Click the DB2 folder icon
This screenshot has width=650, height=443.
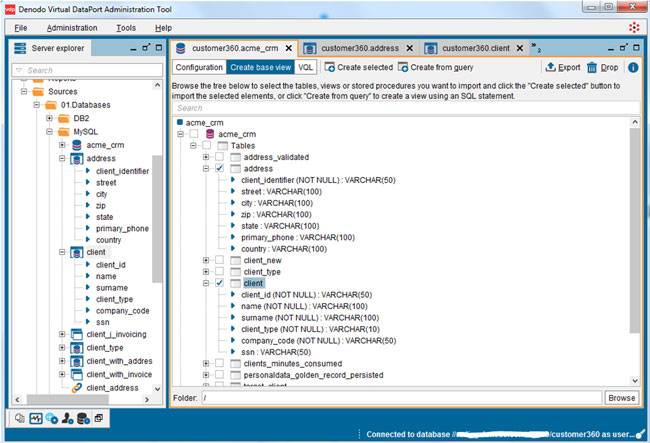click(x=63, y=119)
